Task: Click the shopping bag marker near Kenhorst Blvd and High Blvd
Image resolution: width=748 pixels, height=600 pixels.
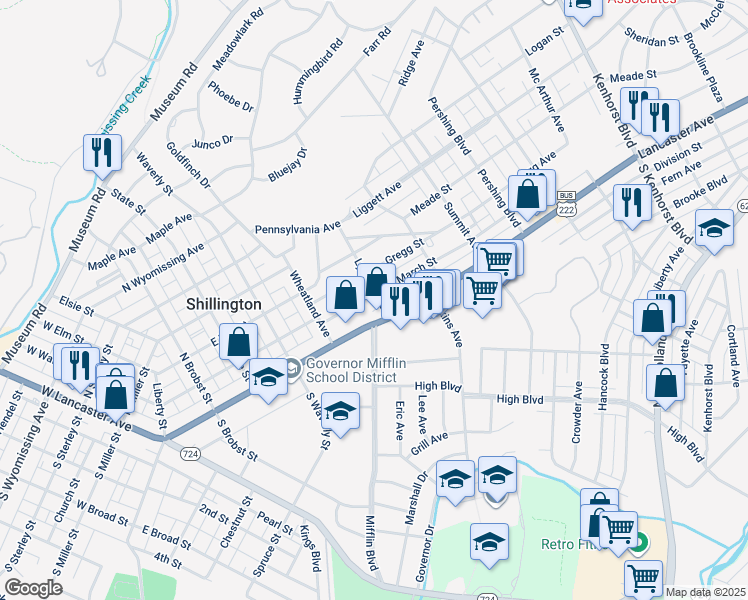Action: [665, 383]
